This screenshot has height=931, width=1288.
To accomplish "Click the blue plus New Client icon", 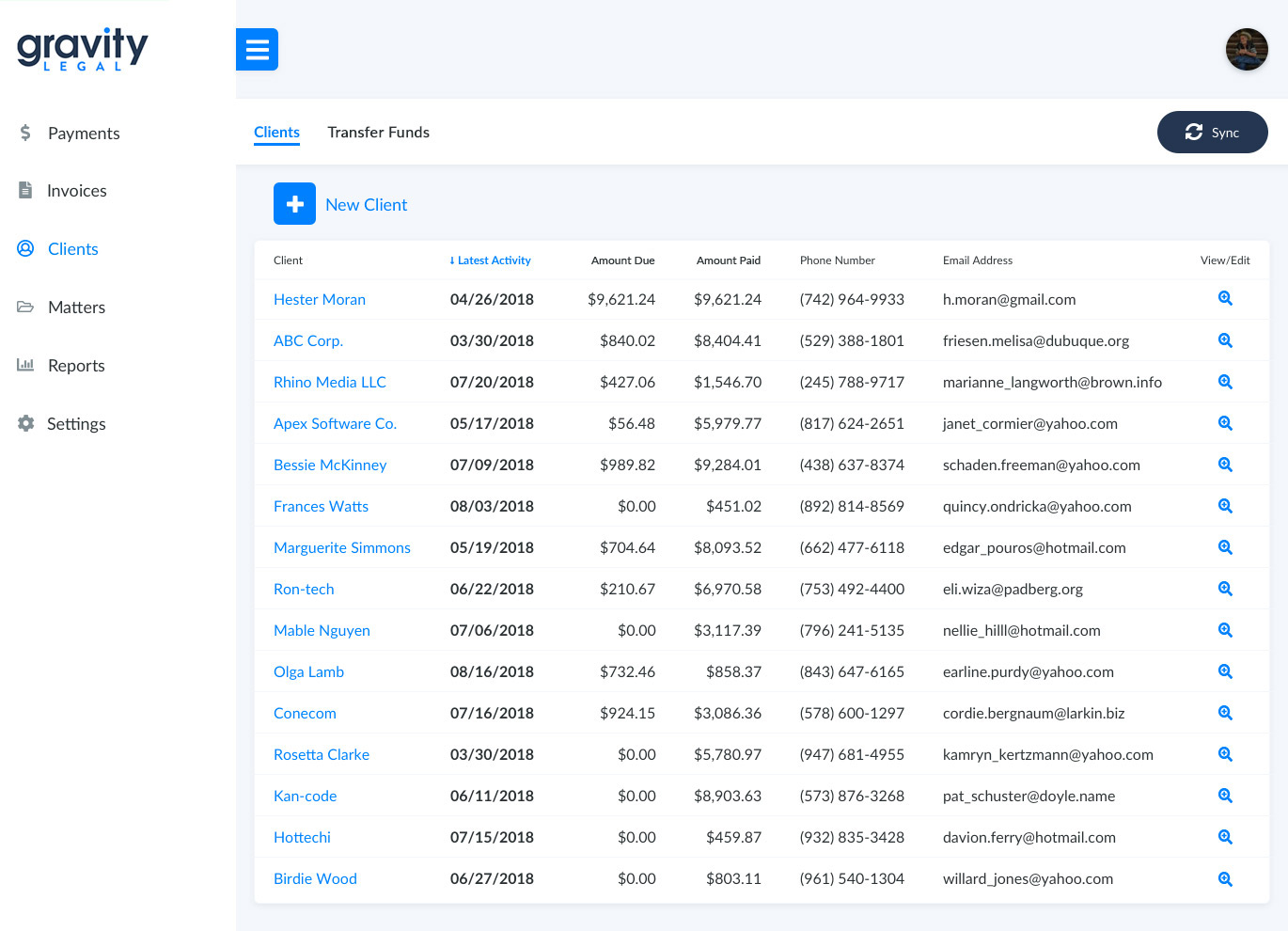I will pos(294,204).
